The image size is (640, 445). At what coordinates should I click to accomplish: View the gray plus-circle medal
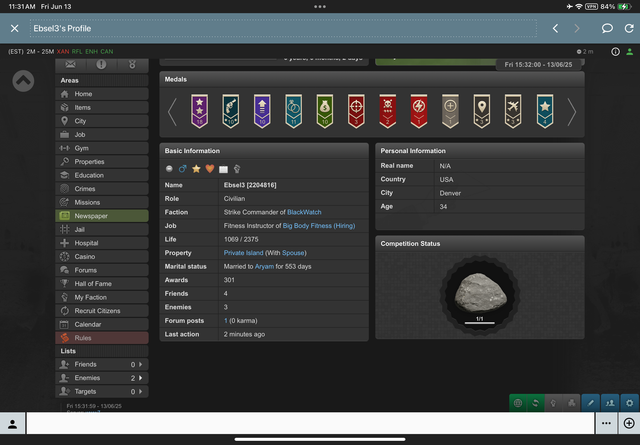(450, 111)
